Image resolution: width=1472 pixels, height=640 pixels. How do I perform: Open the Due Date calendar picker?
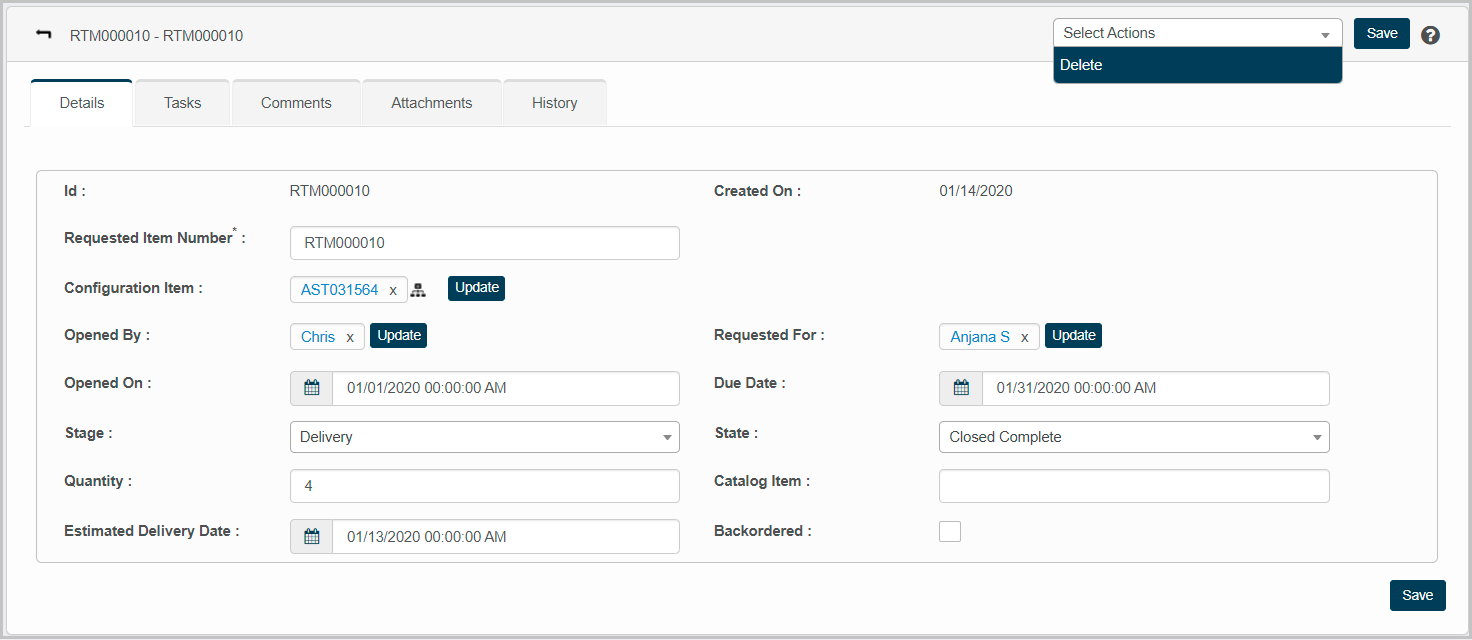[x=961, y=388]
